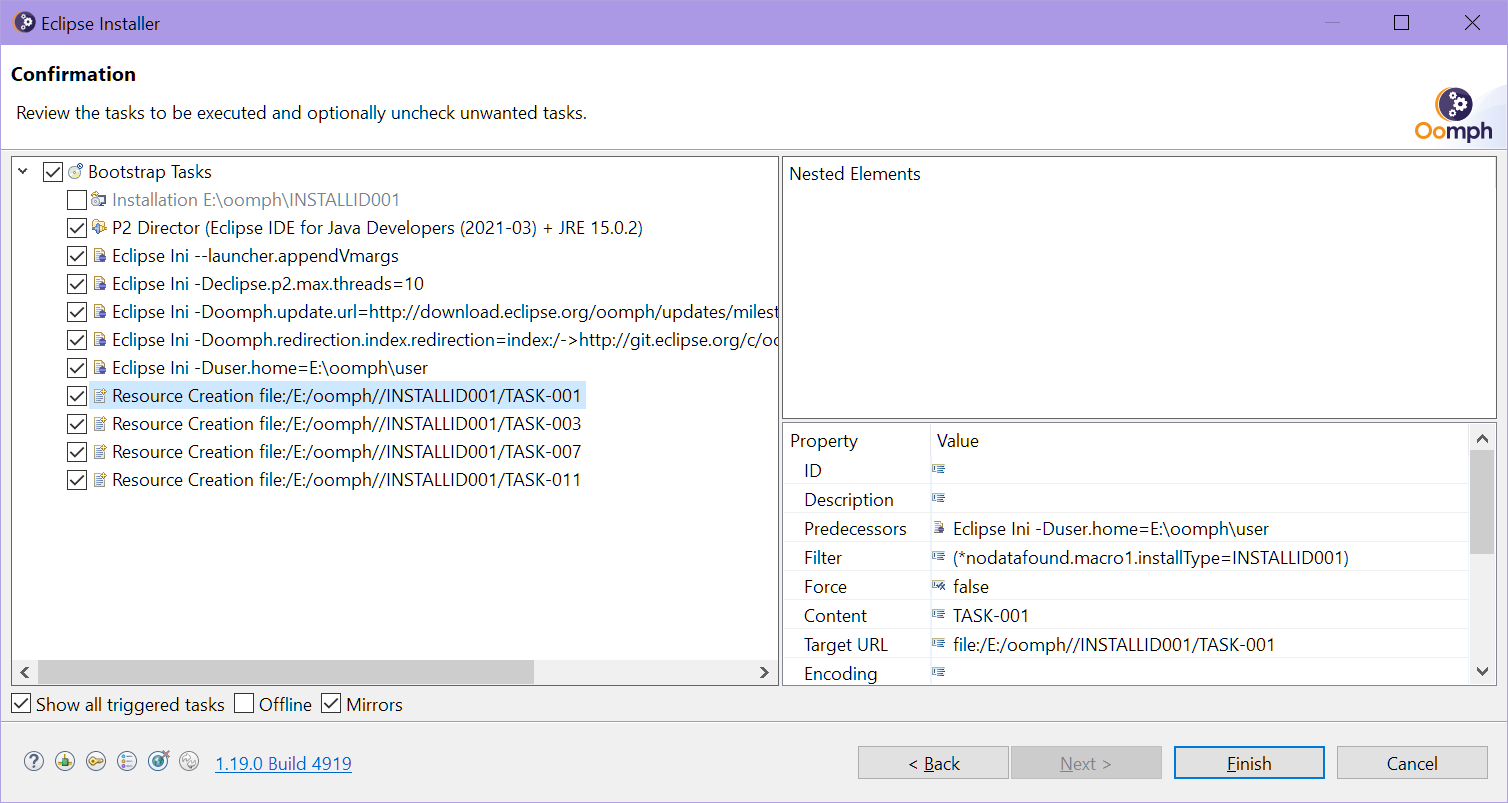Screen dimensions: 1508x803
Task: Click the --launcher.appendVmargs row icon
Action: tap(99, 256)
